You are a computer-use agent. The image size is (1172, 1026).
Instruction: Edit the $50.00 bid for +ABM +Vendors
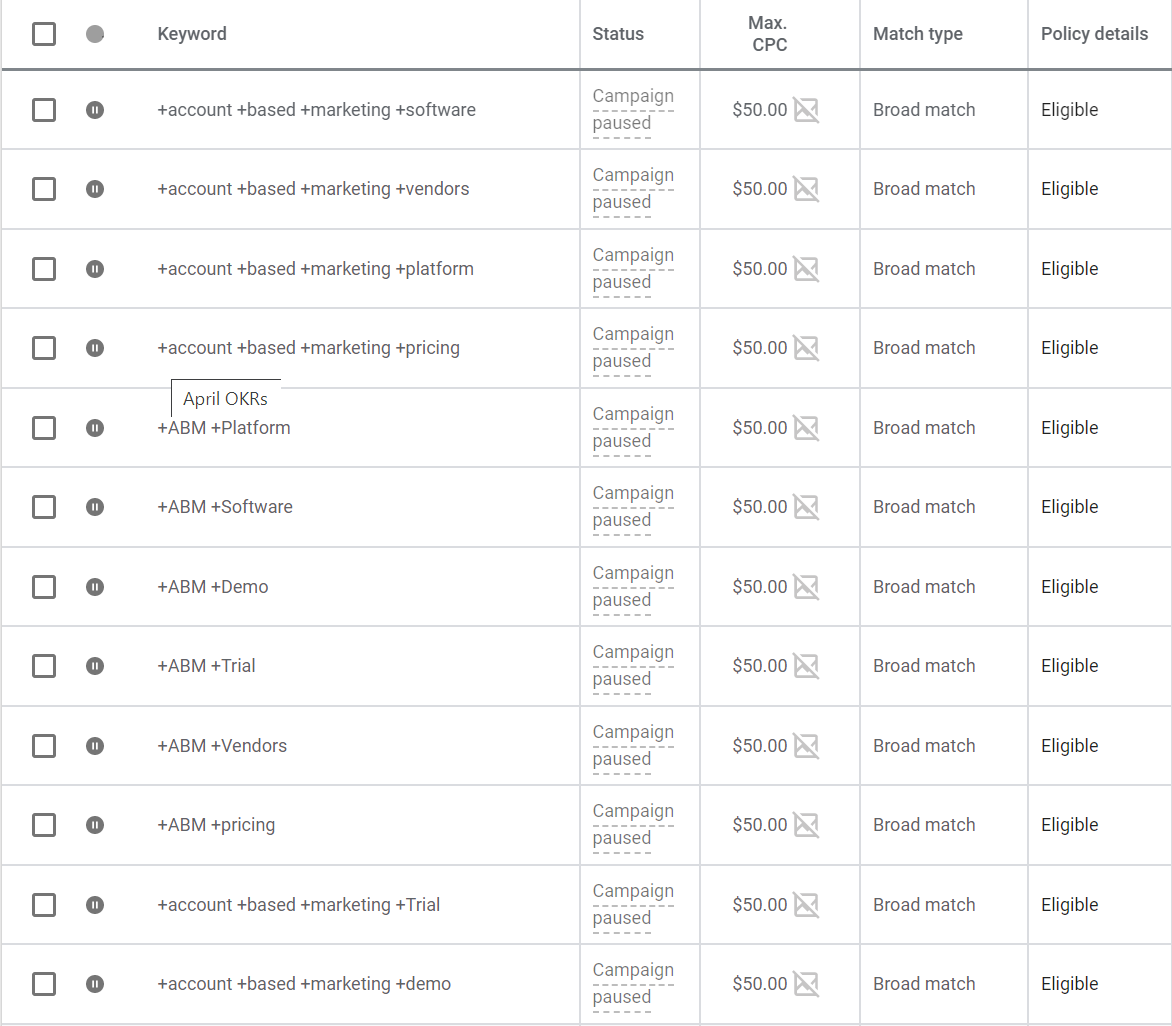pos(759,746)
